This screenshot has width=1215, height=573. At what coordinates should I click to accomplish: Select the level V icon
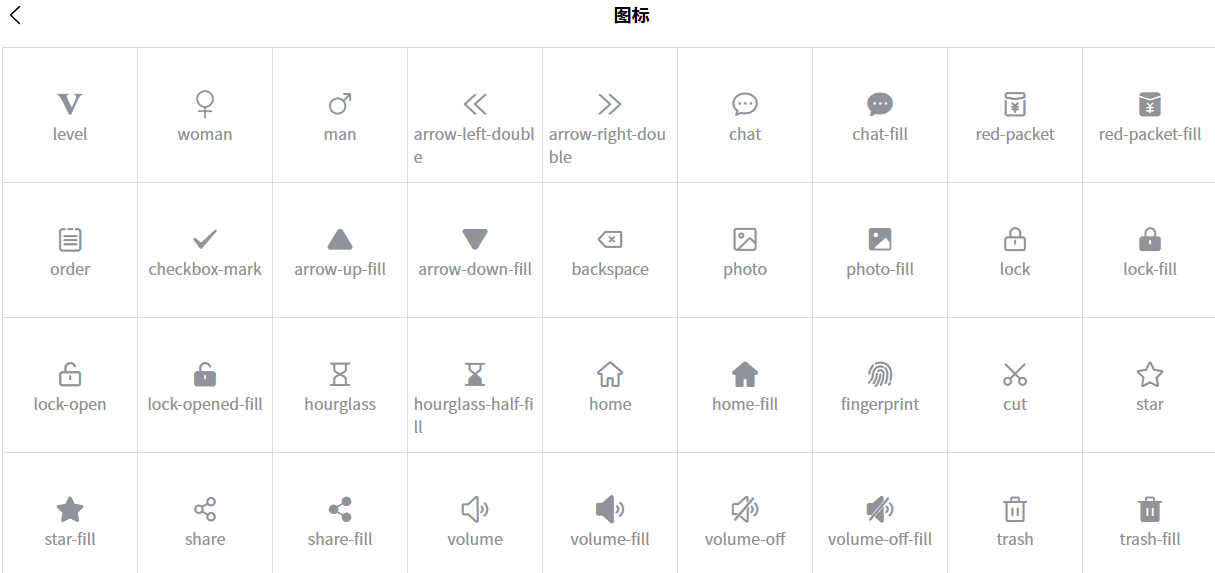(x=70, y=104)
